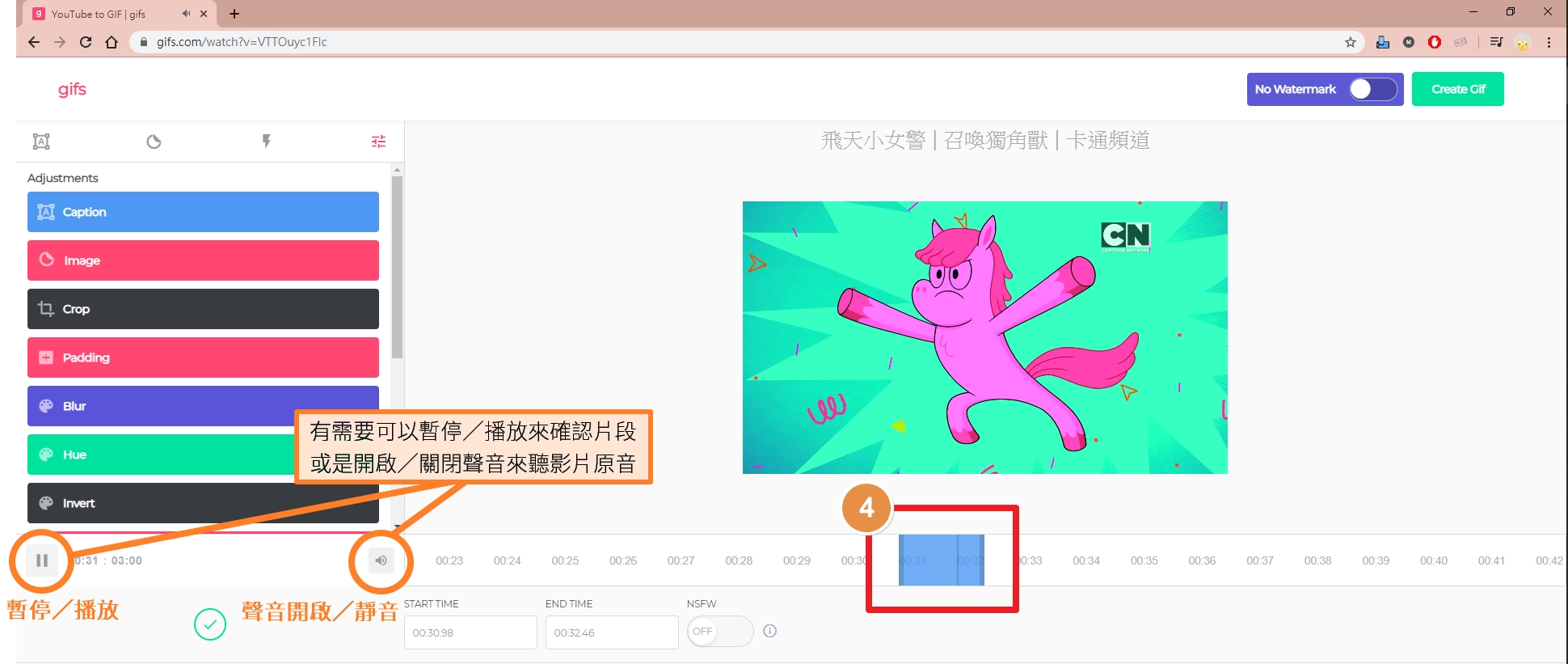This screenshot has height=664, width=1568.
Task: Add an Image overlay
Action: pos(203,260)
